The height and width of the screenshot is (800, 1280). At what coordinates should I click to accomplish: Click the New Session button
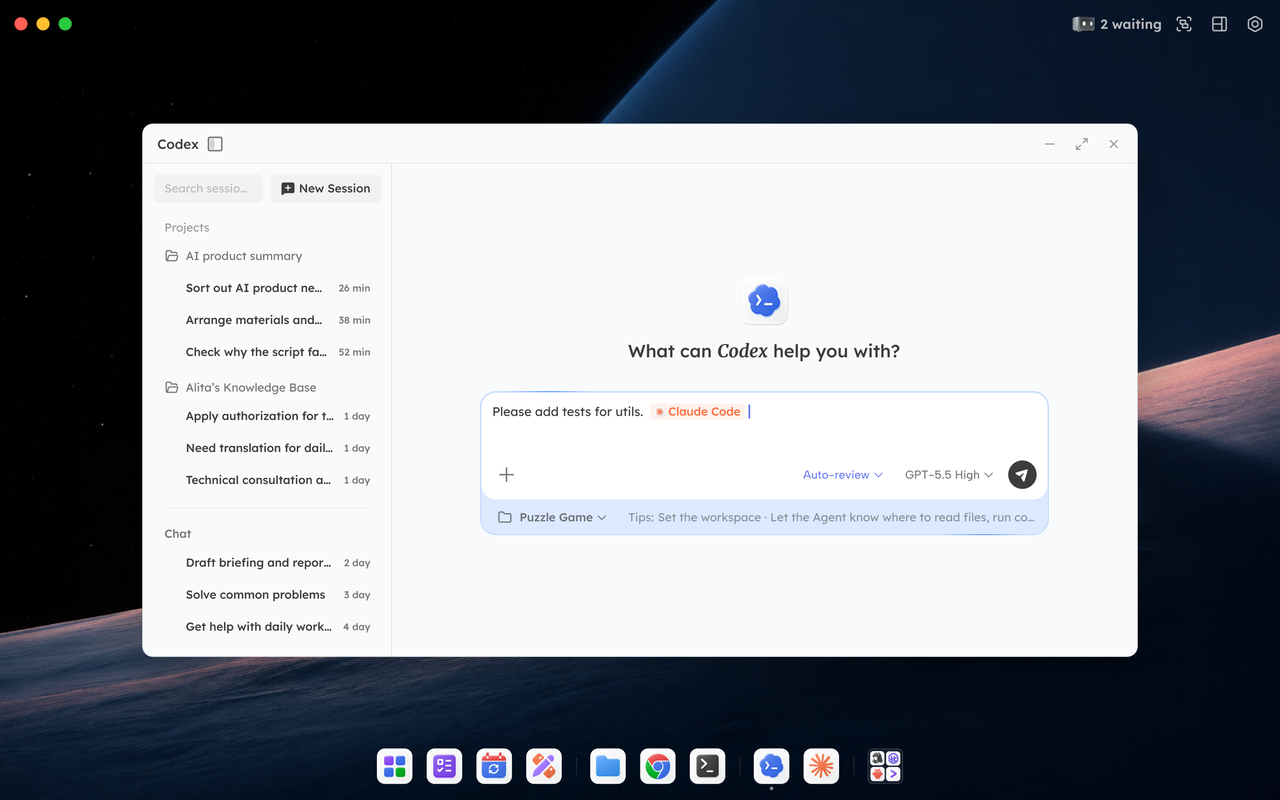pyautogui.click(x=326, y=188)
